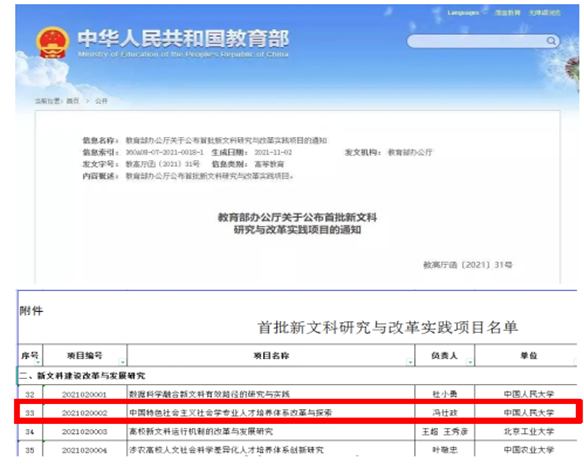Select row 33 project number 2021020002
The height and width of the screenshot is (471, 584).
[x=85, y=413]
